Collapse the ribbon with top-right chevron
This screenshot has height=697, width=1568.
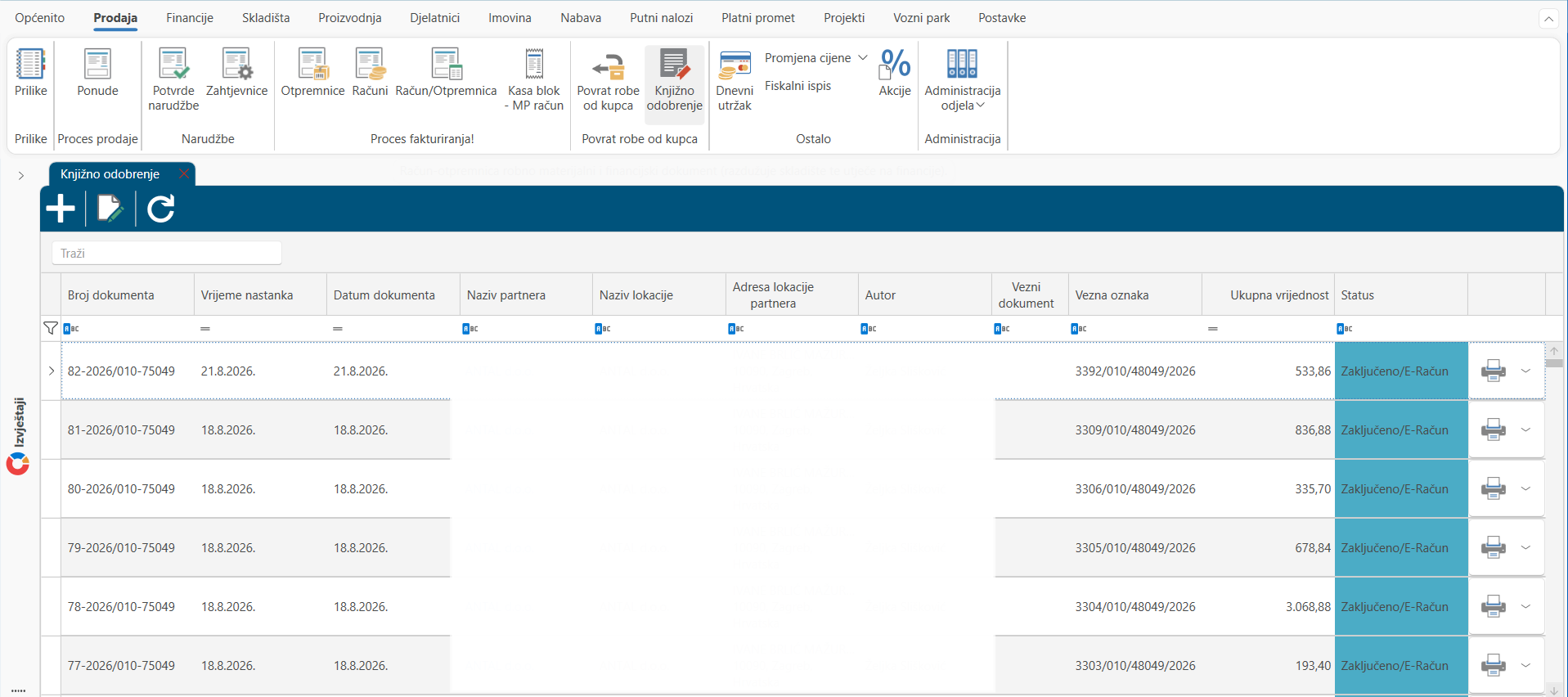click(1548, 19)
